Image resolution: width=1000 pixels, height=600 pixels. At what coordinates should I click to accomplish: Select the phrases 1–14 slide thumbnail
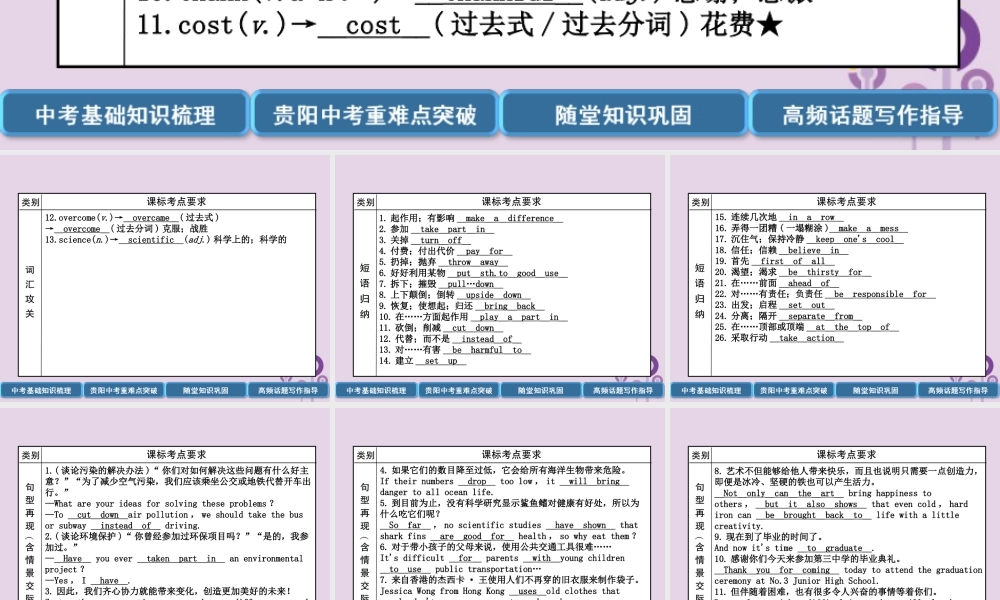pos(500,278)
